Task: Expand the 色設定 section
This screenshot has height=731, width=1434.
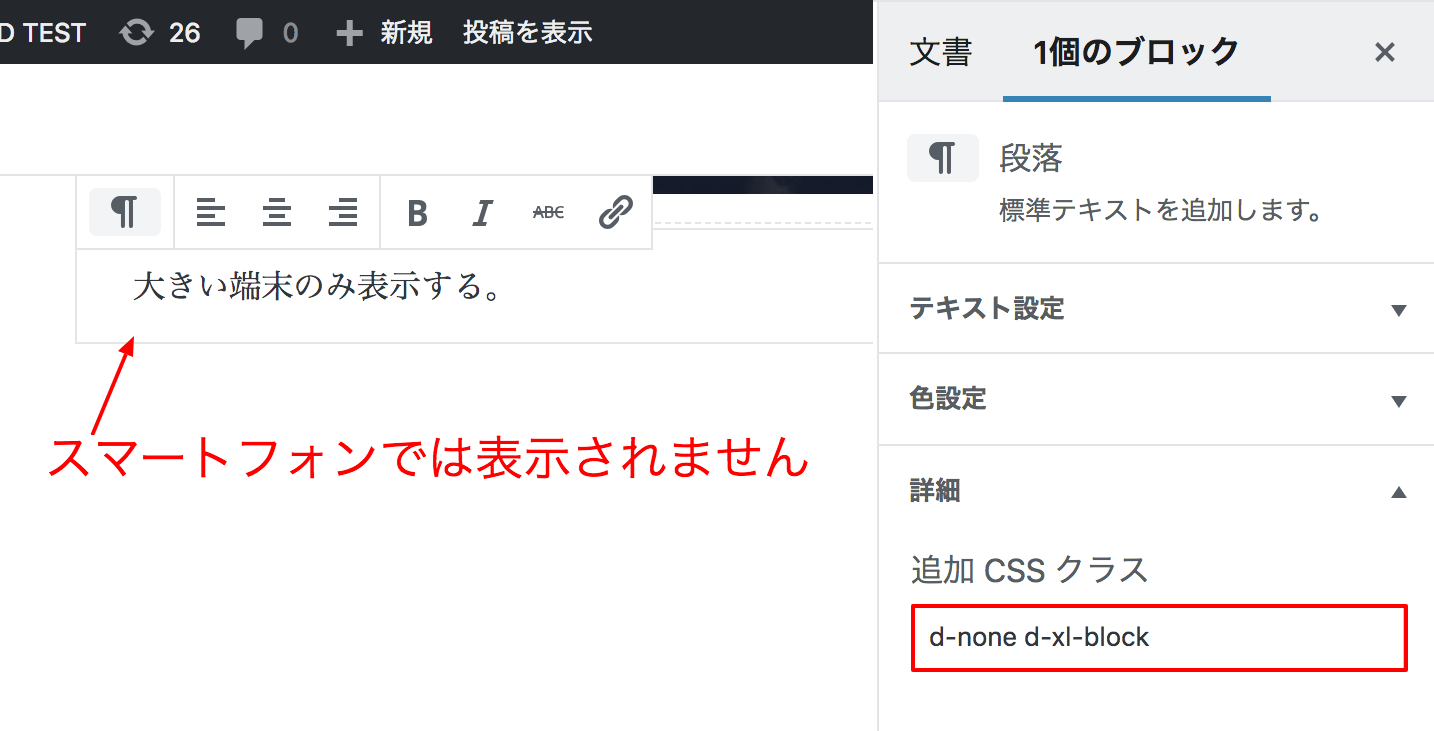Action: [1156, 399]
